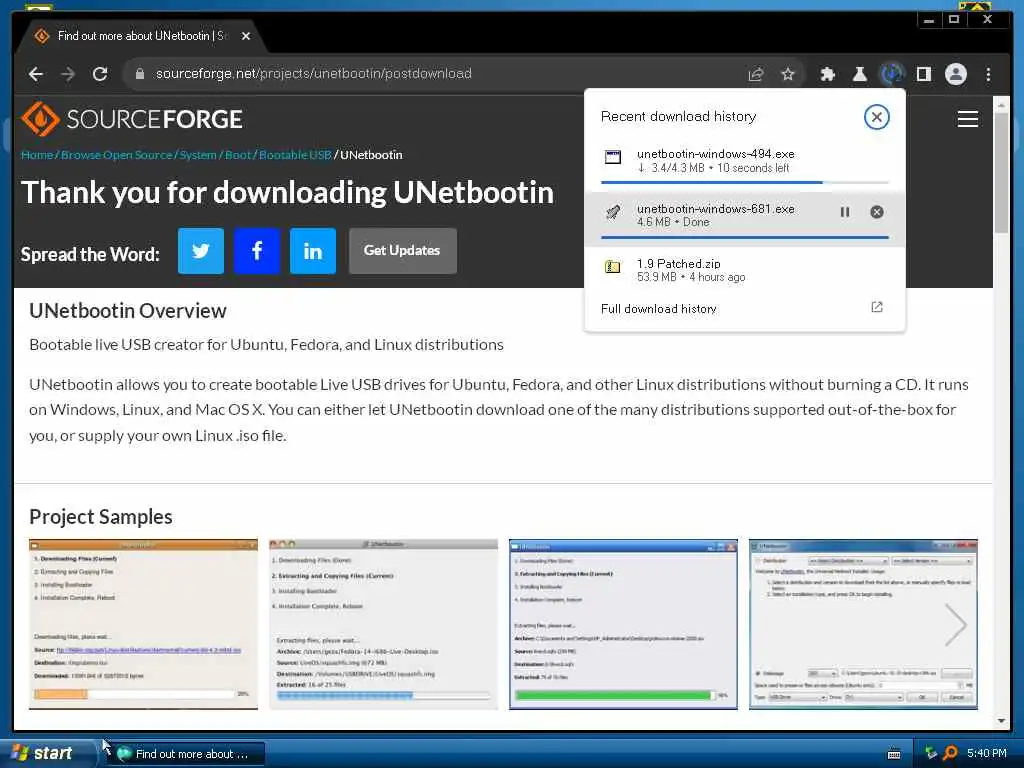
Task: Click the Get Updates button
Action: (402, 251)
